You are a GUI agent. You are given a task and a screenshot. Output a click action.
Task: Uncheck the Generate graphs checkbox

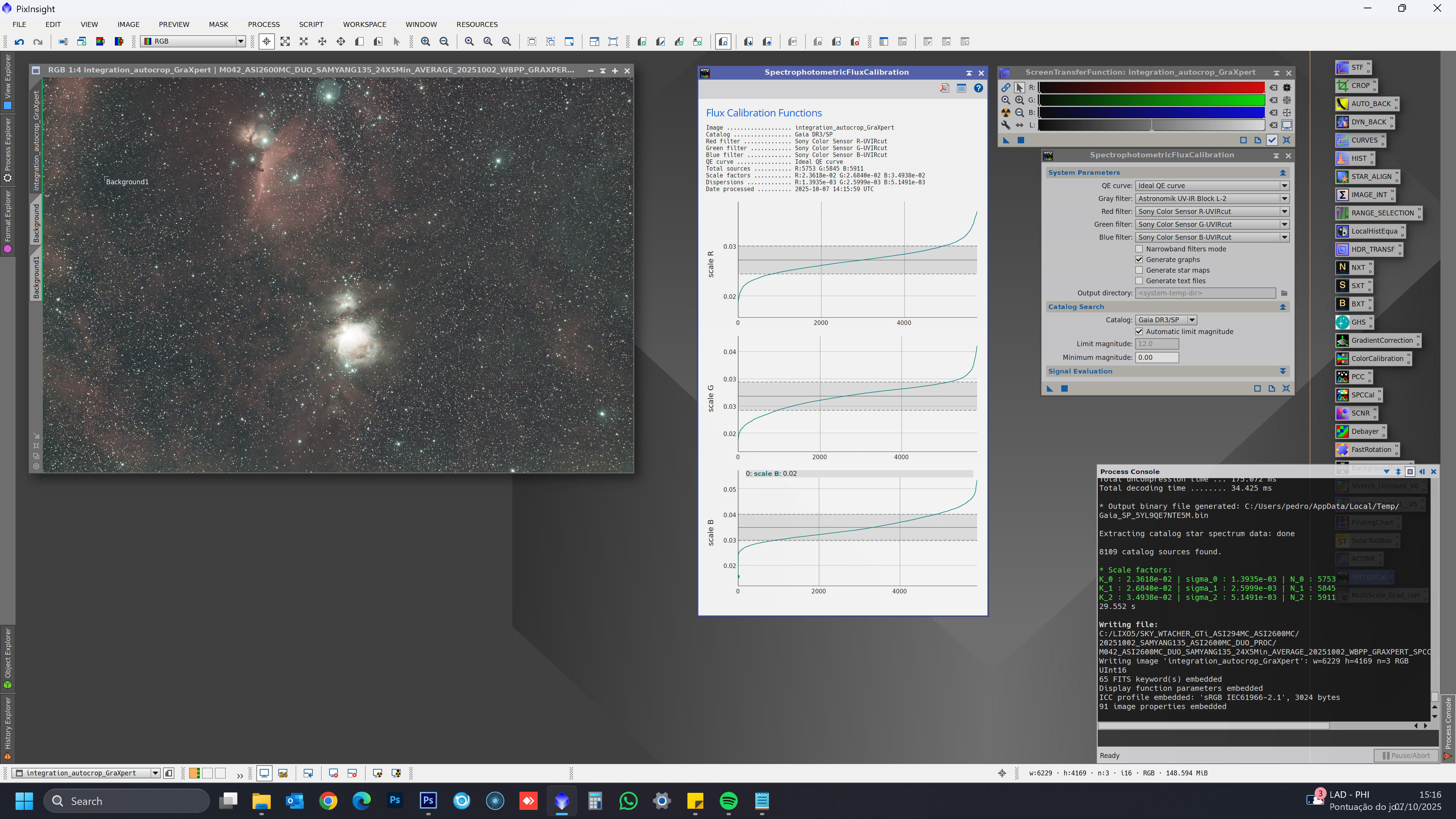tap(1139, 259)
